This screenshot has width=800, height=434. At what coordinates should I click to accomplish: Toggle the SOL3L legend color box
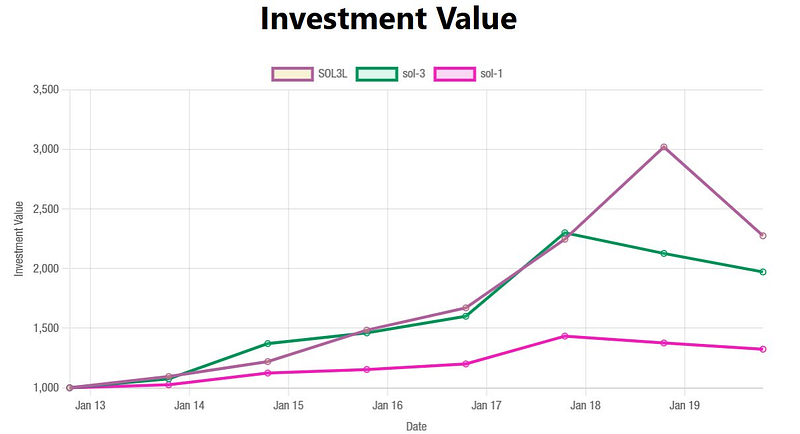pos(292,73)
